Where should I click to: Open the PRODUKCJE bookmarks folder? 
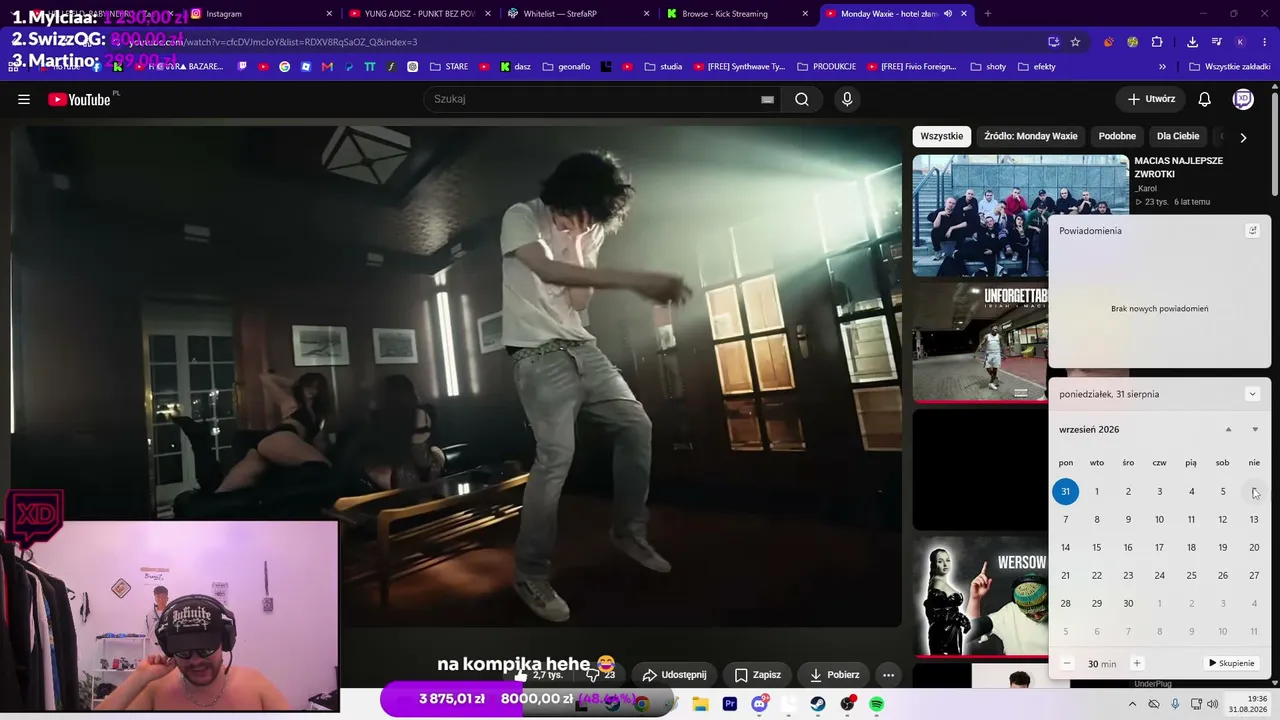pos(826,67)
